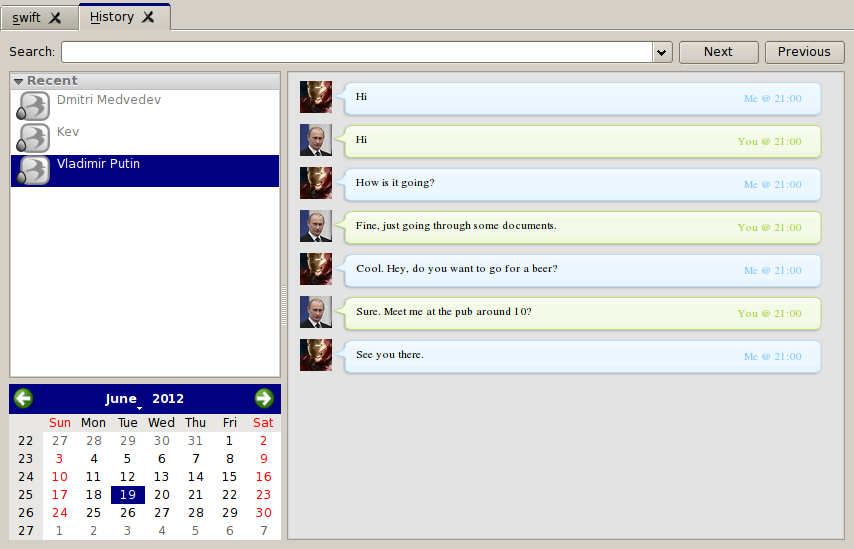Select Kev in the Recent list
Image resolution: width=854 pixels, height=549 pixels.
click(68, 132)
